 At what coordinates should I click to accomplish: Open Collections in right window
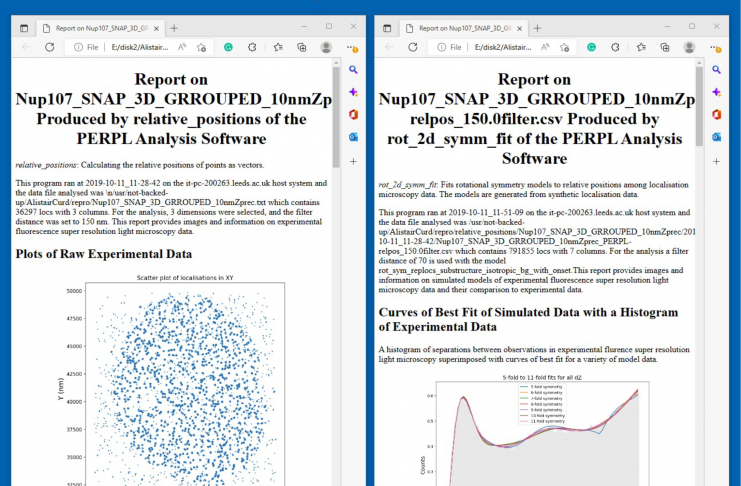[x=664, y=47]
